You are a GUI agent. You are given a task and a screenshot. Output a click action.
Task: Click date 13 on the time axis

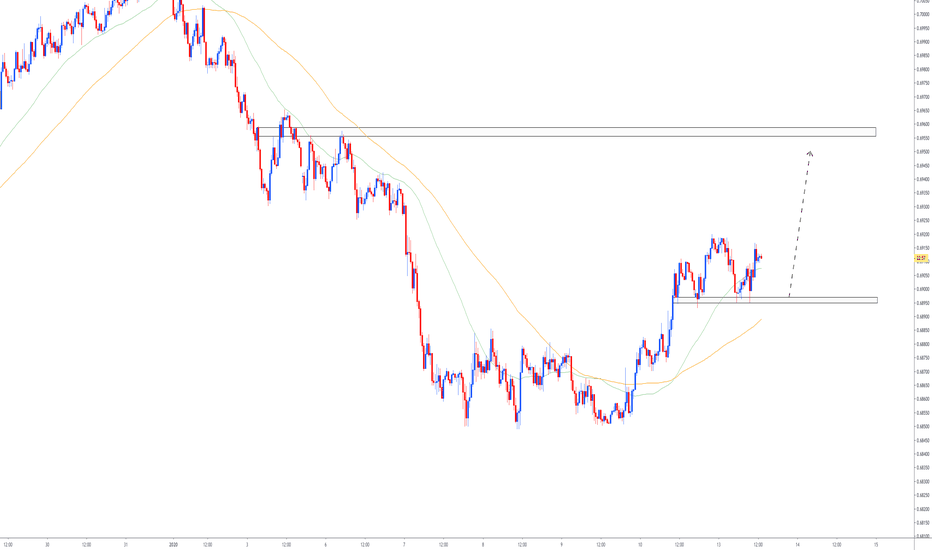point(719,545)
